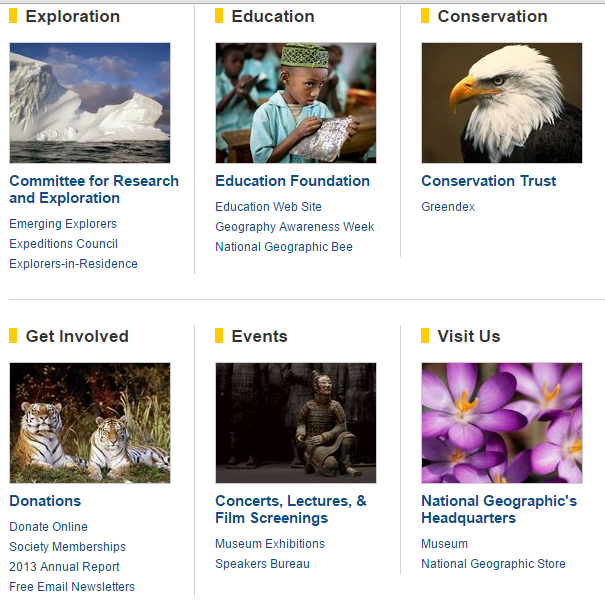Screen dimensions: 605x600
Task: Sign up via Free Email Newsletters link
Action: click(x=72, y=587)
